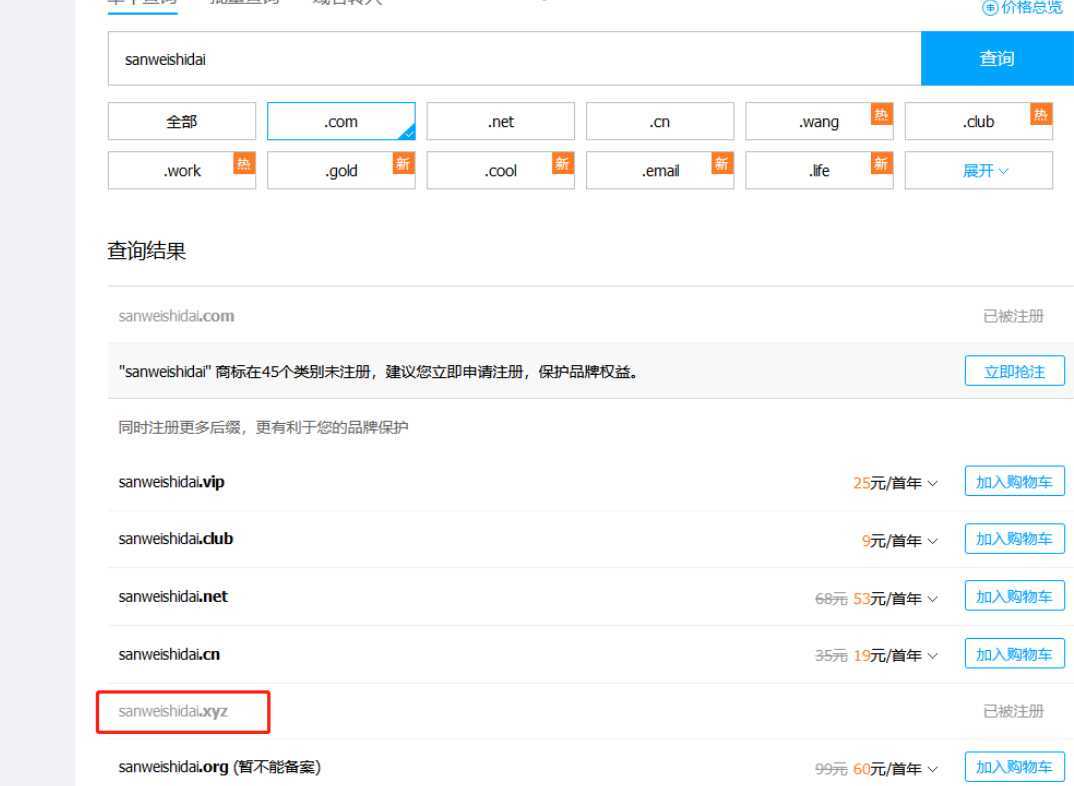The image size is (1074, 786).
Task: Toggle the .club suffix filter
Action: pos(979,121)
